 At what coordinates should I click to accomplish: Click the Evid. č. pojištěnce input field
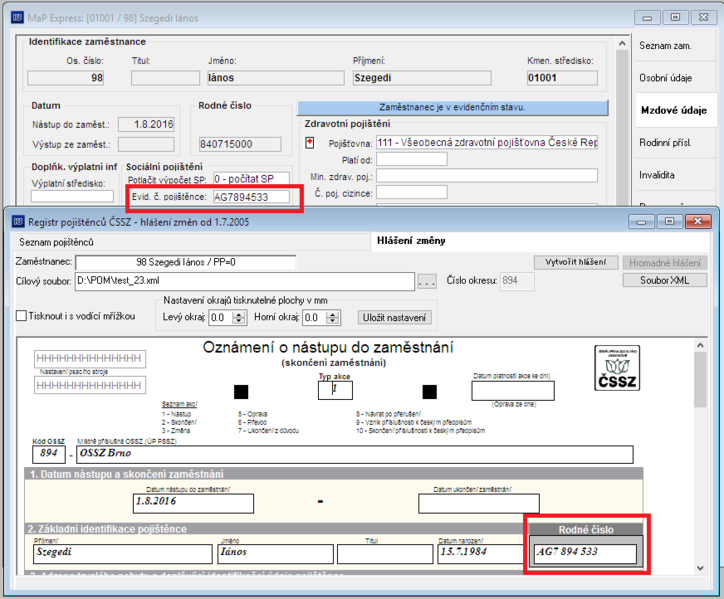point(251,197)
